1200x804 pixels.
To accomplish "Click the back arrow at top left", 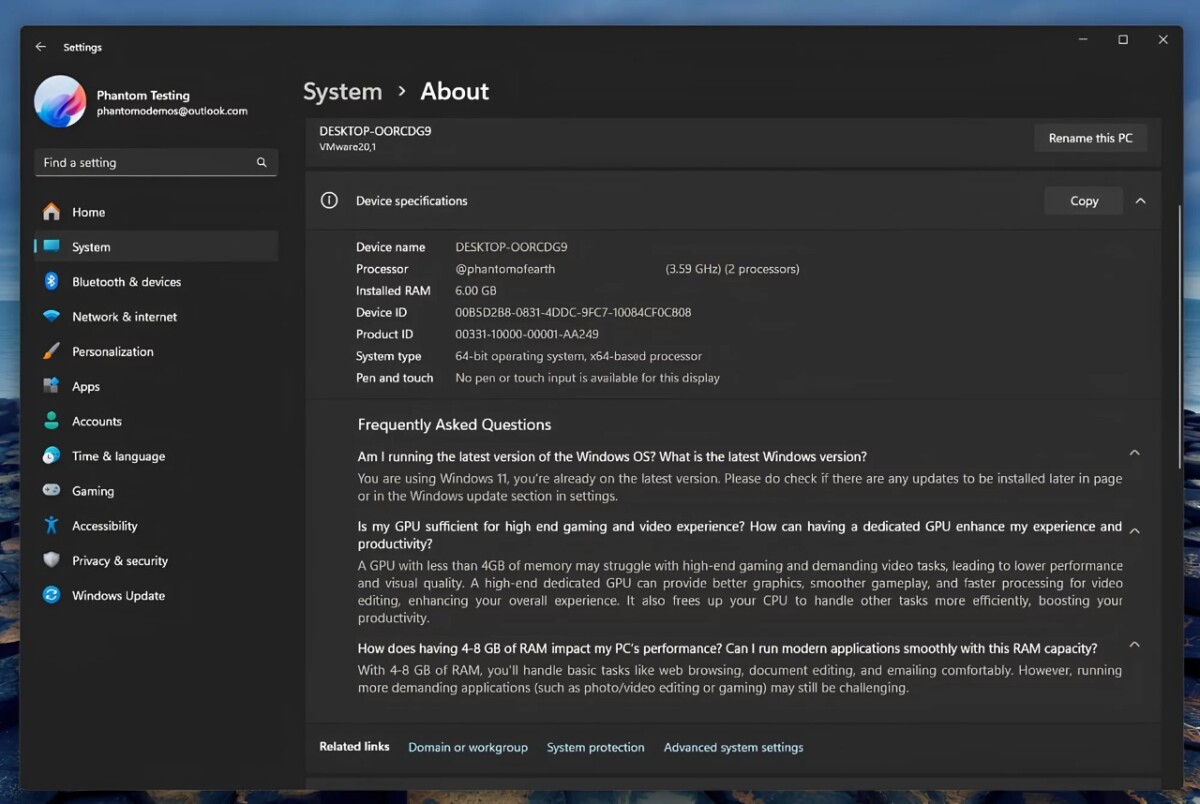I will pos(40,46).
